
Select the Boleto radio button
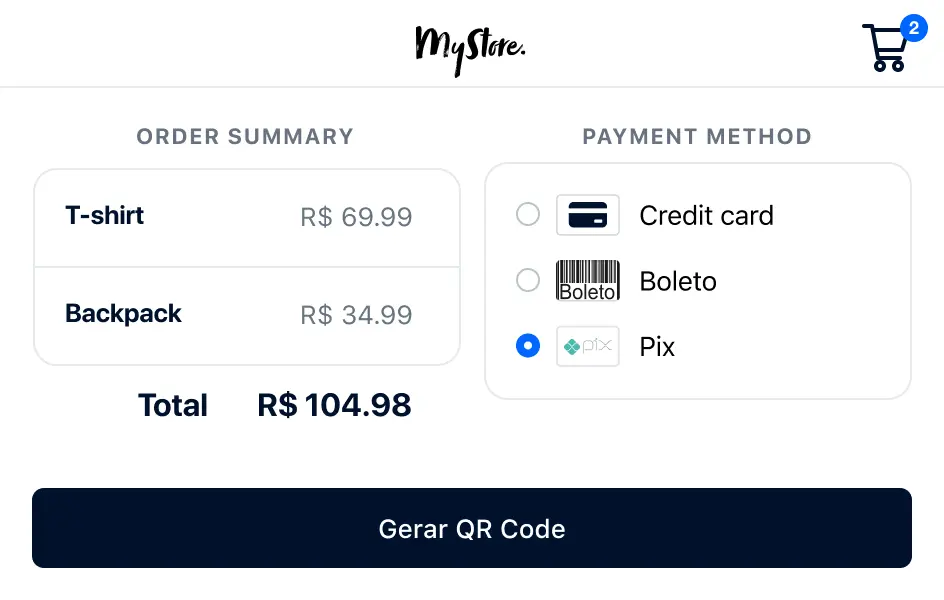(x=527, y=281)
